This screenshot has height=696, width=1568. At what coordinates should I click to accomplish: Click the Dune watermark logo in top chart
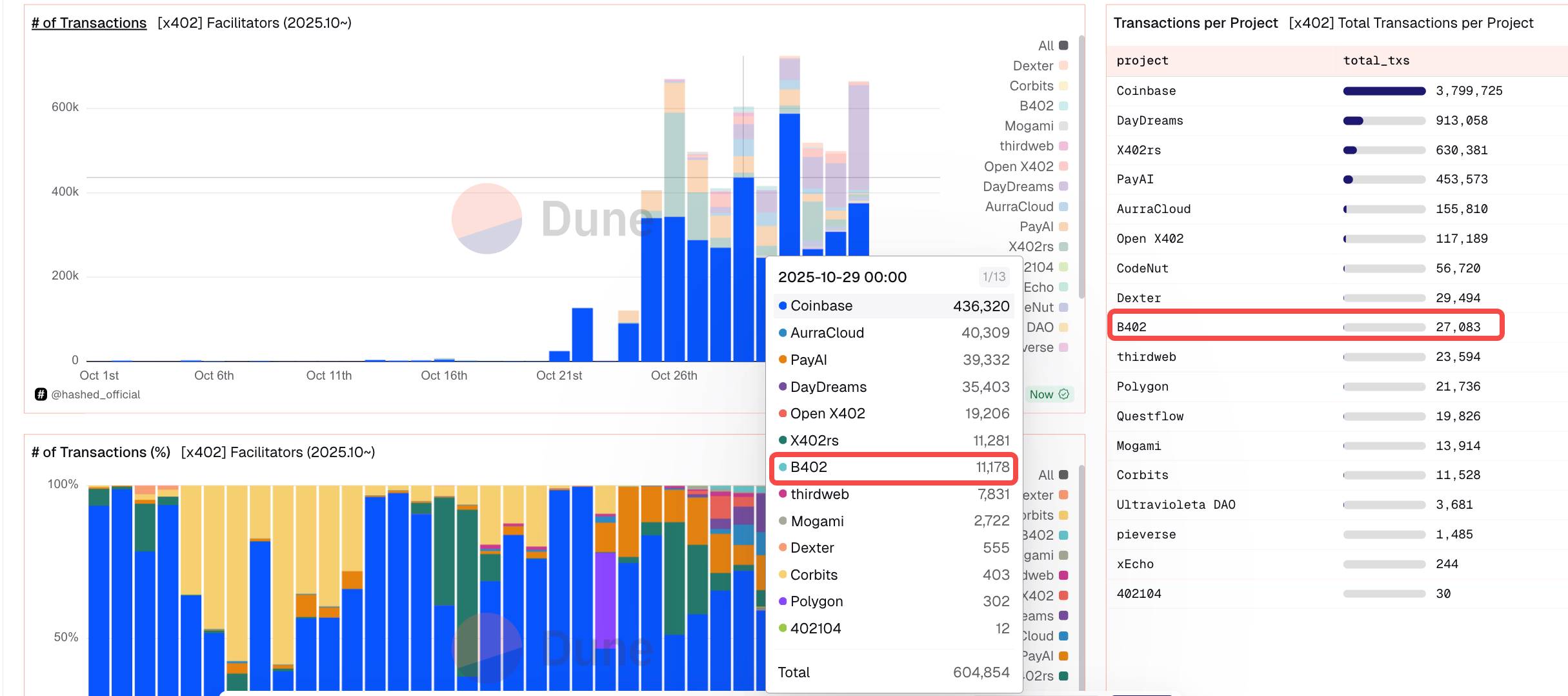487,219
